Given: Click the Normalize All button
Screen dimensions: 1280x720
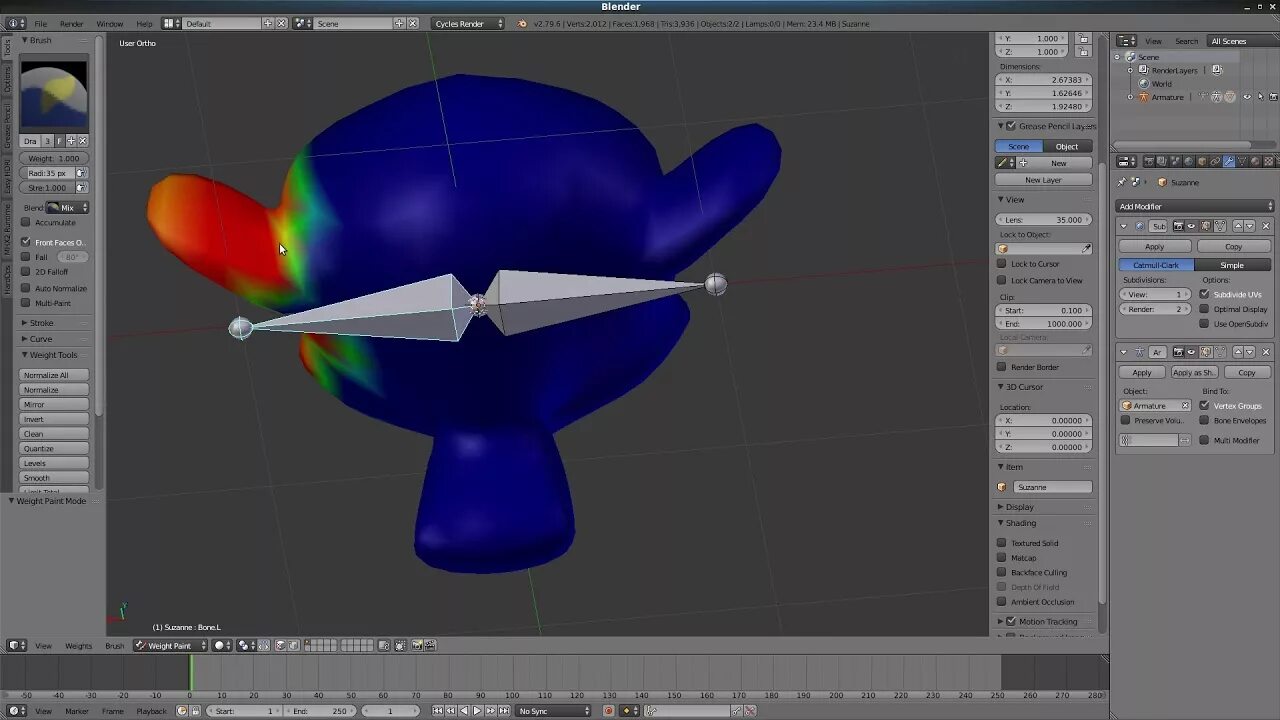Looking at the screenshot, I should 54,375.
